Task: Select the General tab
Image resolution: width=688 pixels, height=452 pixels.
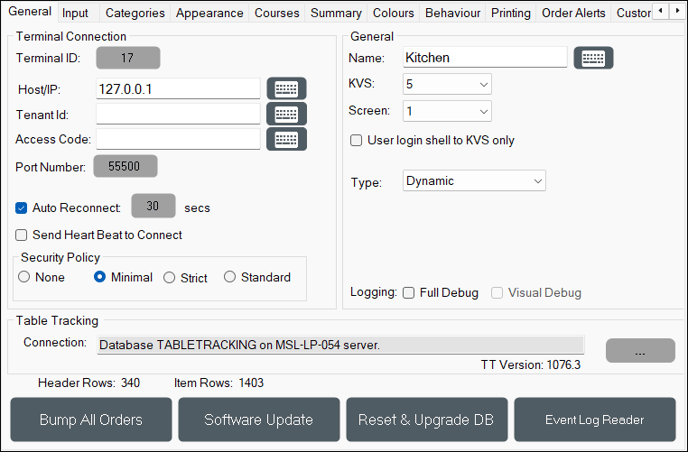Action: pyautogui.click(x=30, y=11)
